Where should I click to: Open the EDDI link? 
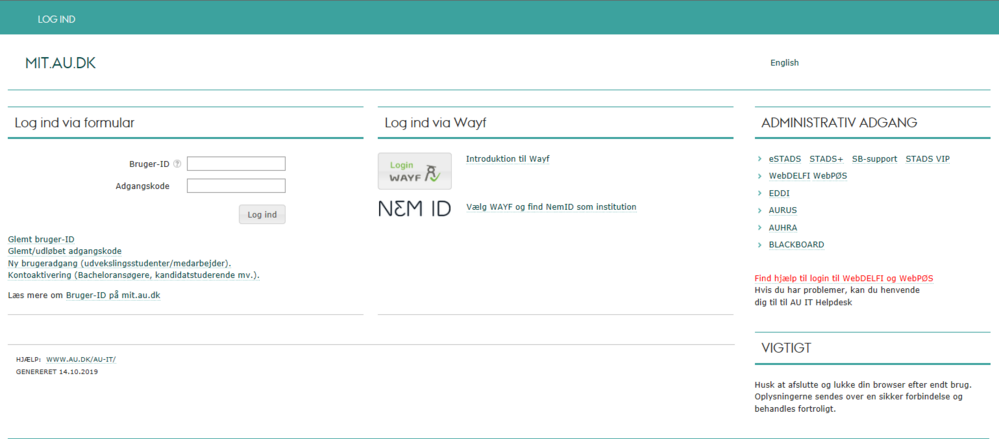coord(779,193)
